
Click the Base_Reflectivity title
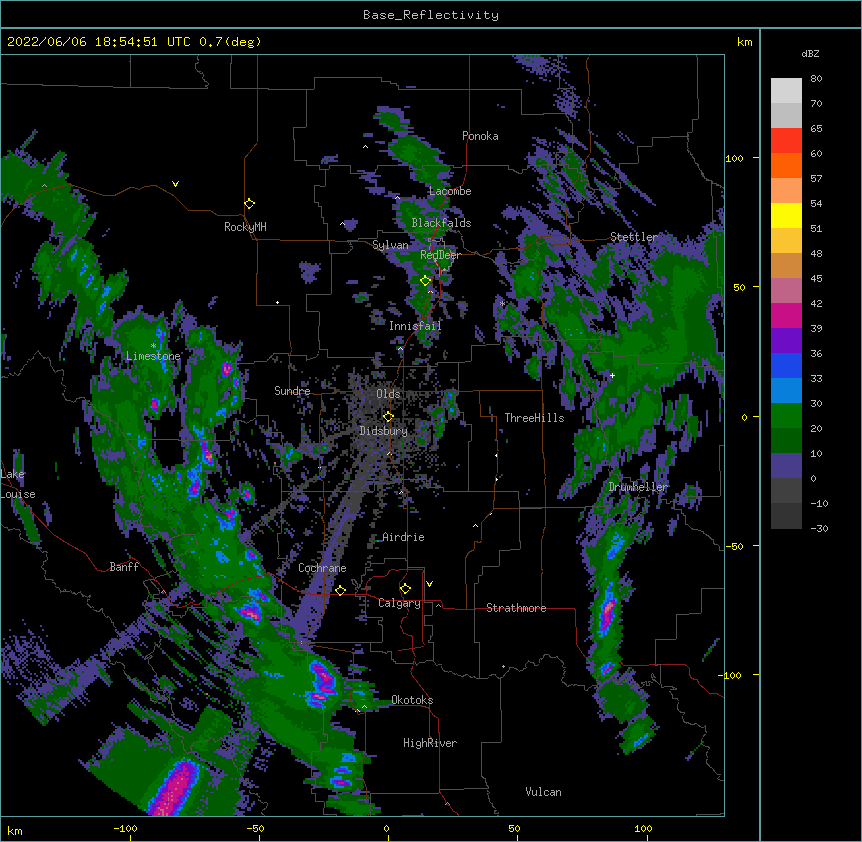pyautogui.click(x=431, y=15)
